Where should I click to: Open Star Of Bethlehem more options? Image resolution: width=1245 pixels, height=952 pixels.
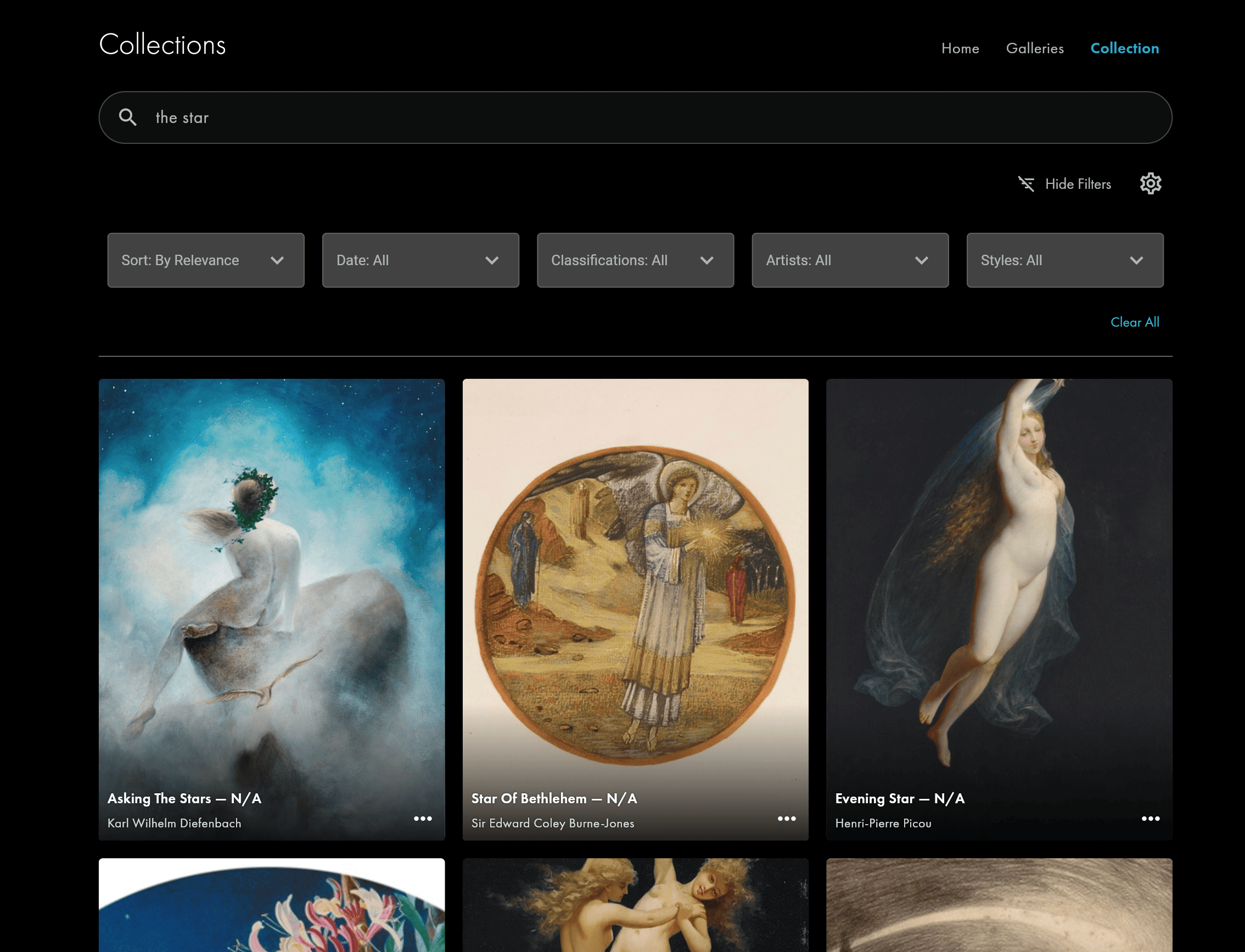pos(786,819)
